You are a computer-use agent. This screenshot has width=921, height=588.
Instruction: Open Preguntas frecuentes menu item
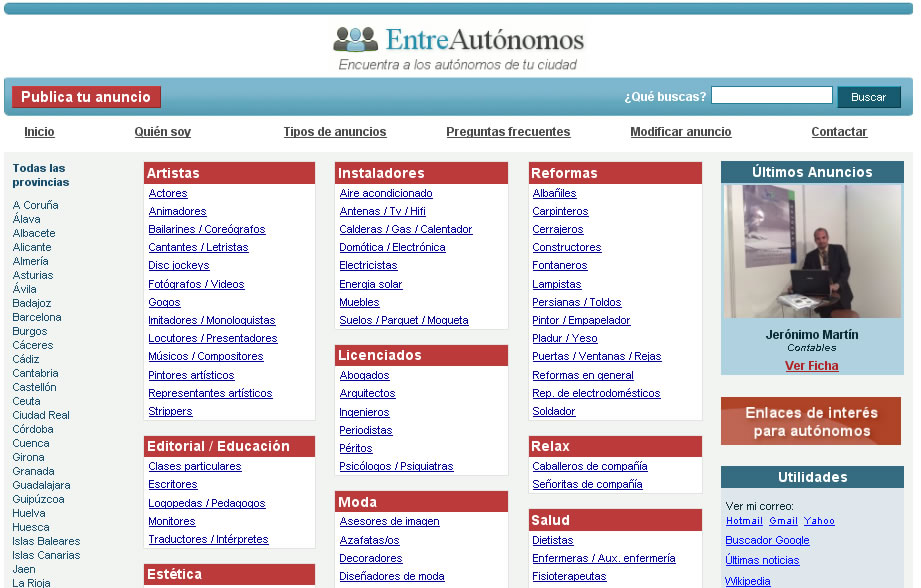pyautogui.click(x=508, y=132)
